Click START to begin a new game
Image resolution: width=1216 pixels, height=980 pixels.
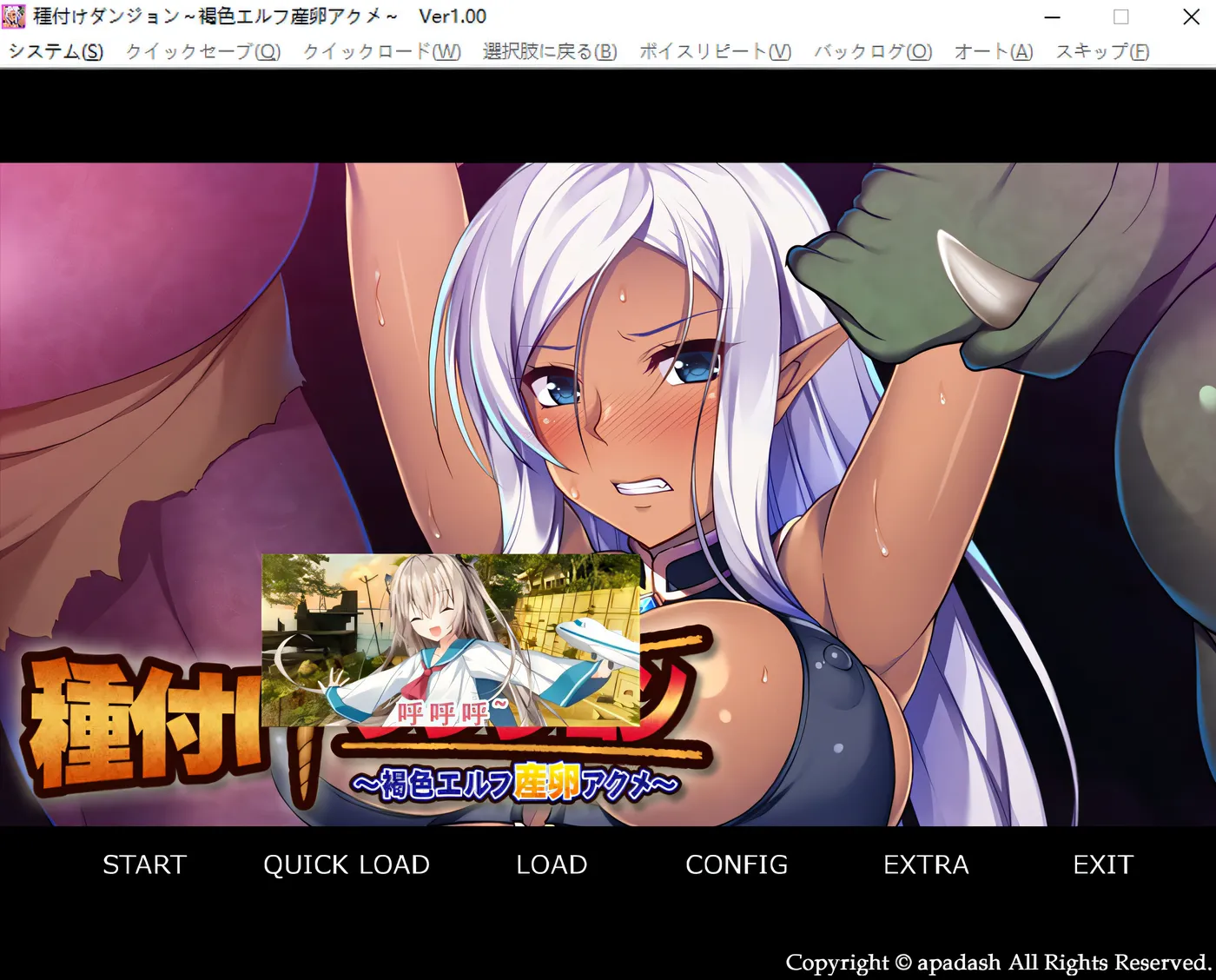click(x=144, y=864)
